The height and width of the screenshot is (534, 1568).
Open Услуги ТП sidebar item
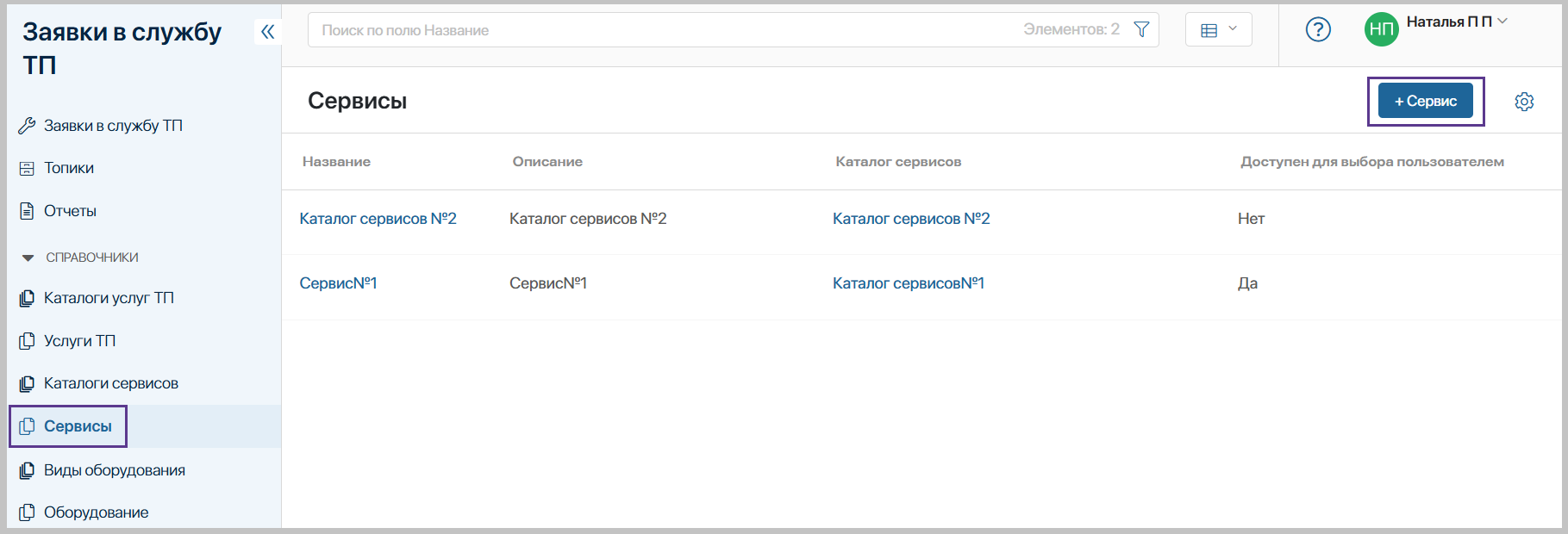tap(79, 341)
